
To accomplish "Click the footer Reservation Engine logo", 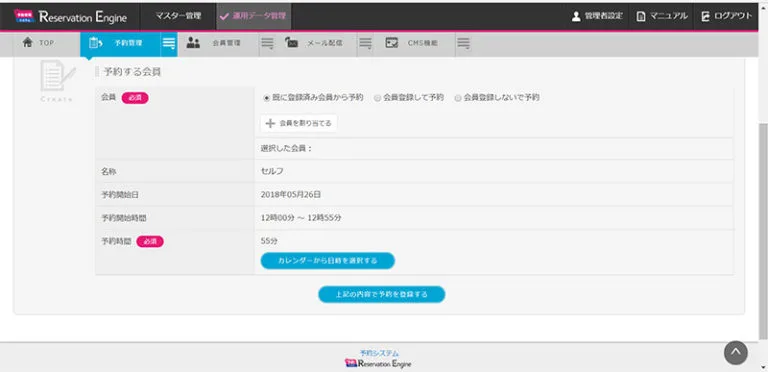I will coord(378,363).
